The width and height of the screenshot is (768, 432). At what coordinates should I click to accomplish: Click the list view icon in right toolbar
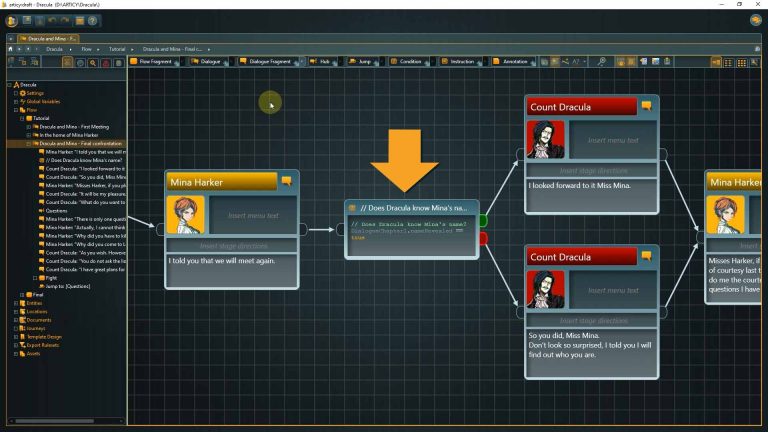(728, 63)
